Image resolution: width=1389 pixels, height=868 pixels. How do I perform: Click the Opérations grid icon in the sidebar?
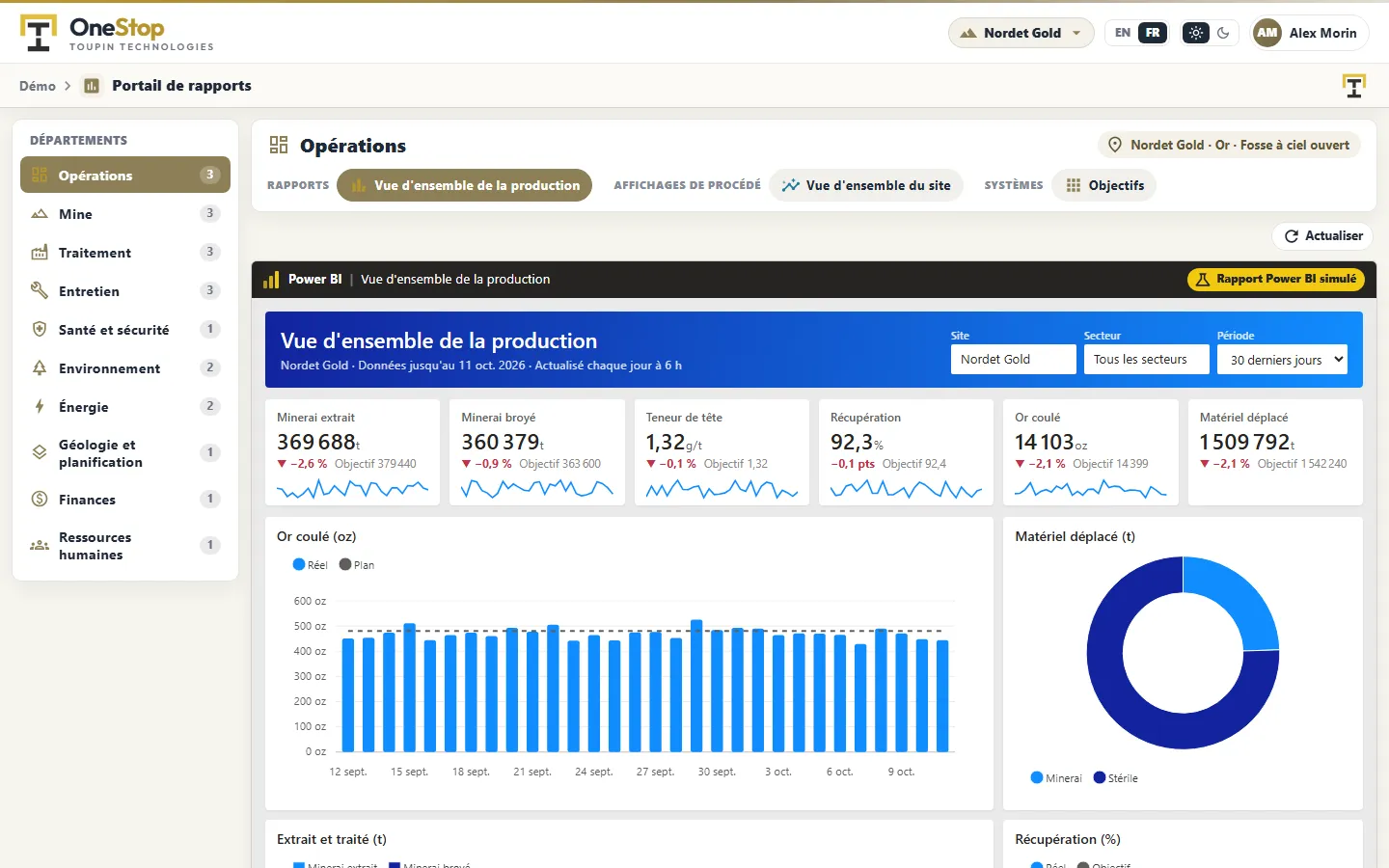pos(40,175)
